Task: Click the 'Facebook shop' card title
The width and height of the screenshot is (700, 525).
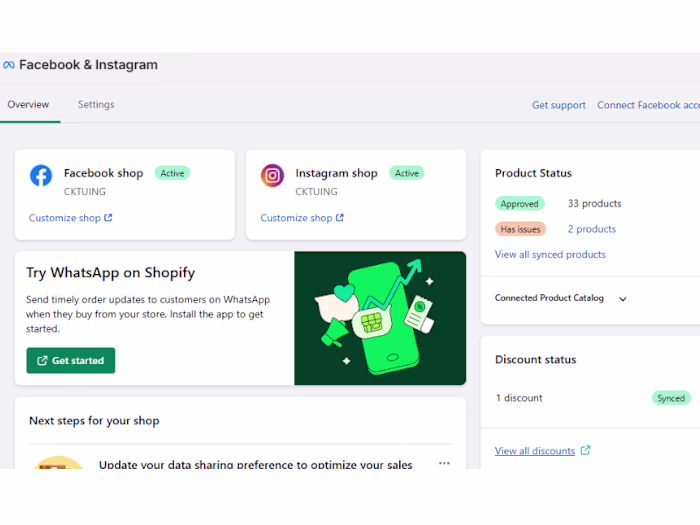Action: [x=104, y=173]
